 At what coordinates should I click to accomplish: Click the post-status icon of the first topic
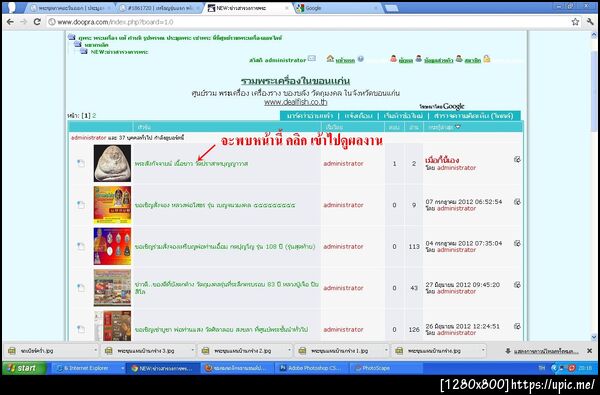pos(81,163)
